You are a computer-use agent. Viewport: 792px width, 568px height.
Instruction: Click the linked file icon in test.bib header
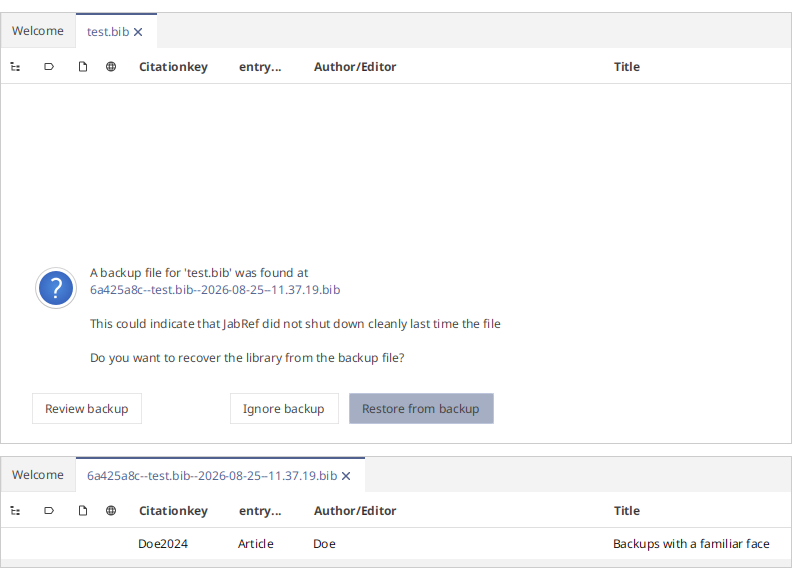pos(83,67)
